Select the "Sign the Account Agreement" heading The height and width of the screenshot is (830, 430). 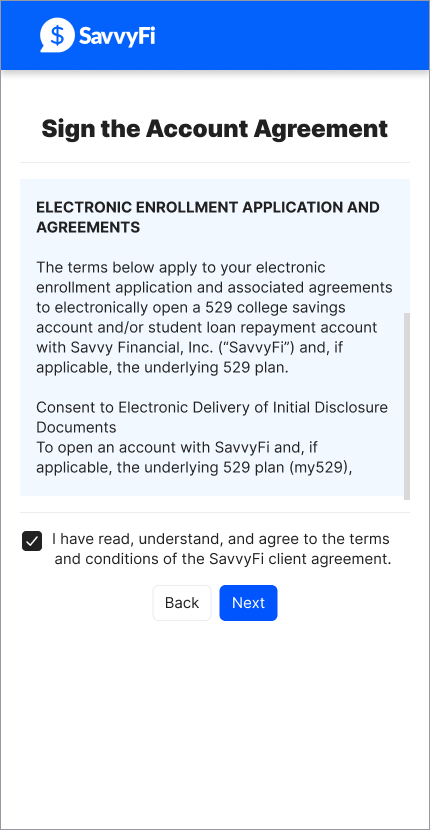coord(214,129)
